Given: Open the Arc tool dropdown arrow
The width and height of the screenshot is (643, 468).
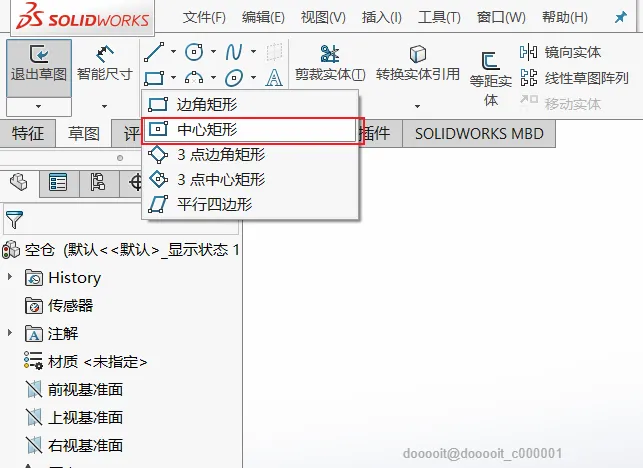Looking at the screenshot, I should (213, 77).
